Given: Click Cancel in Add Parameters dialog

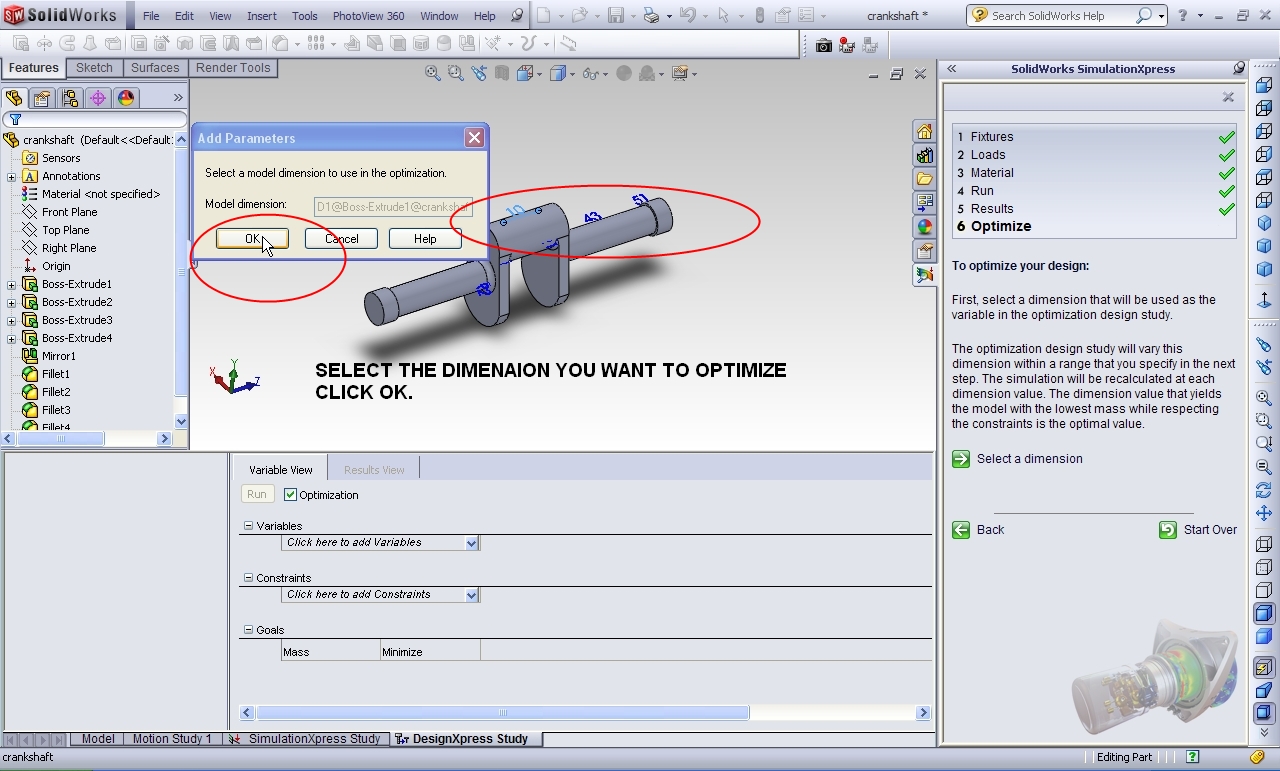Looking at the screenshot, I should (x=341, y=239).
